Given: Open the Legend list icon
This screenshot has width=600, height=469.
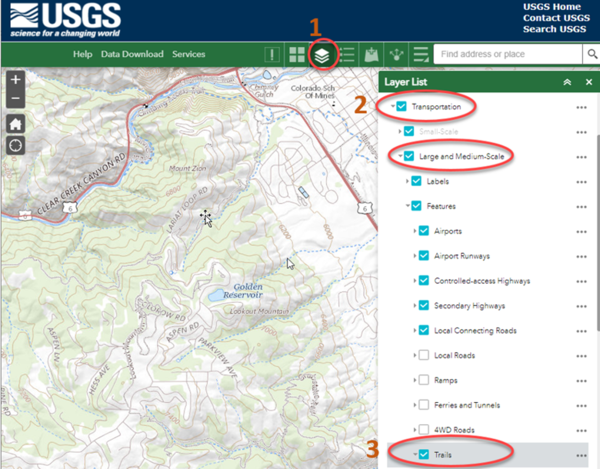Looking at the screenshot, I should click(x=347, y=54).
